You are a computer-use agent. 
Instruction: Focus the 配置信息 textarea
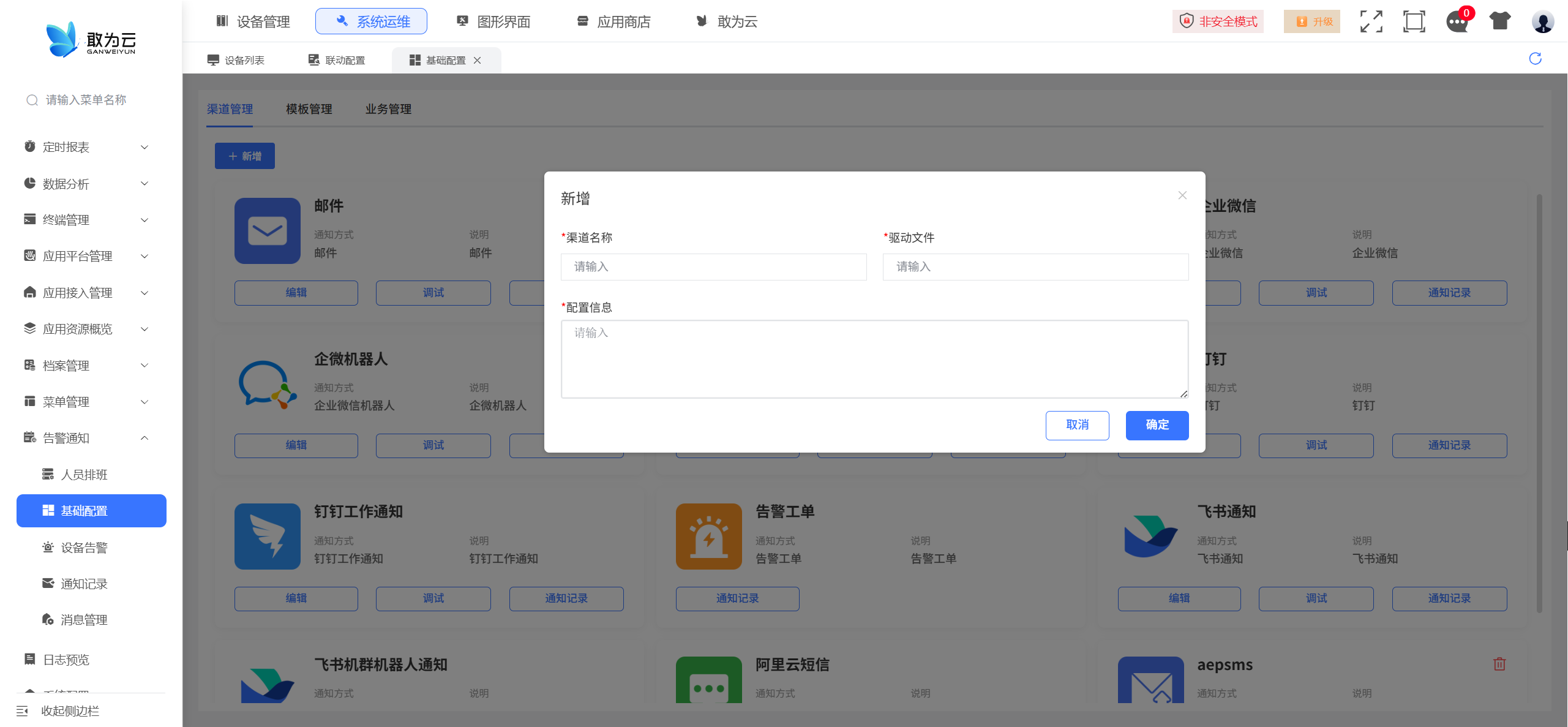coord(874,359)
